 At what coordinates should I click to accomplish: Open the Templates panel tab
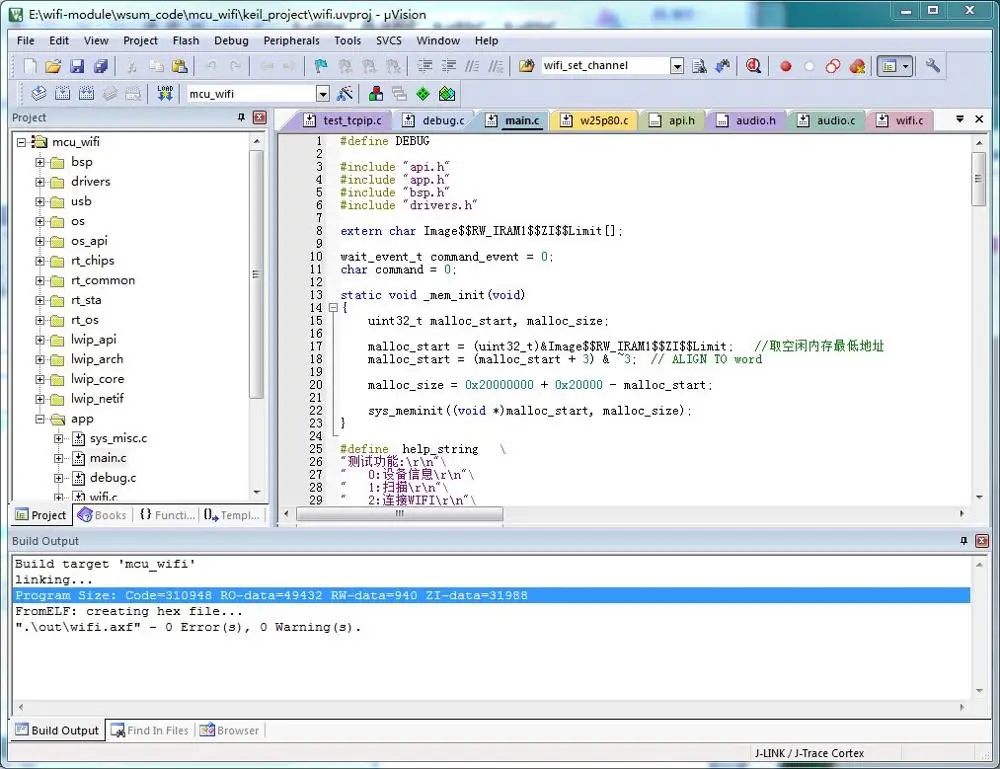232,515
